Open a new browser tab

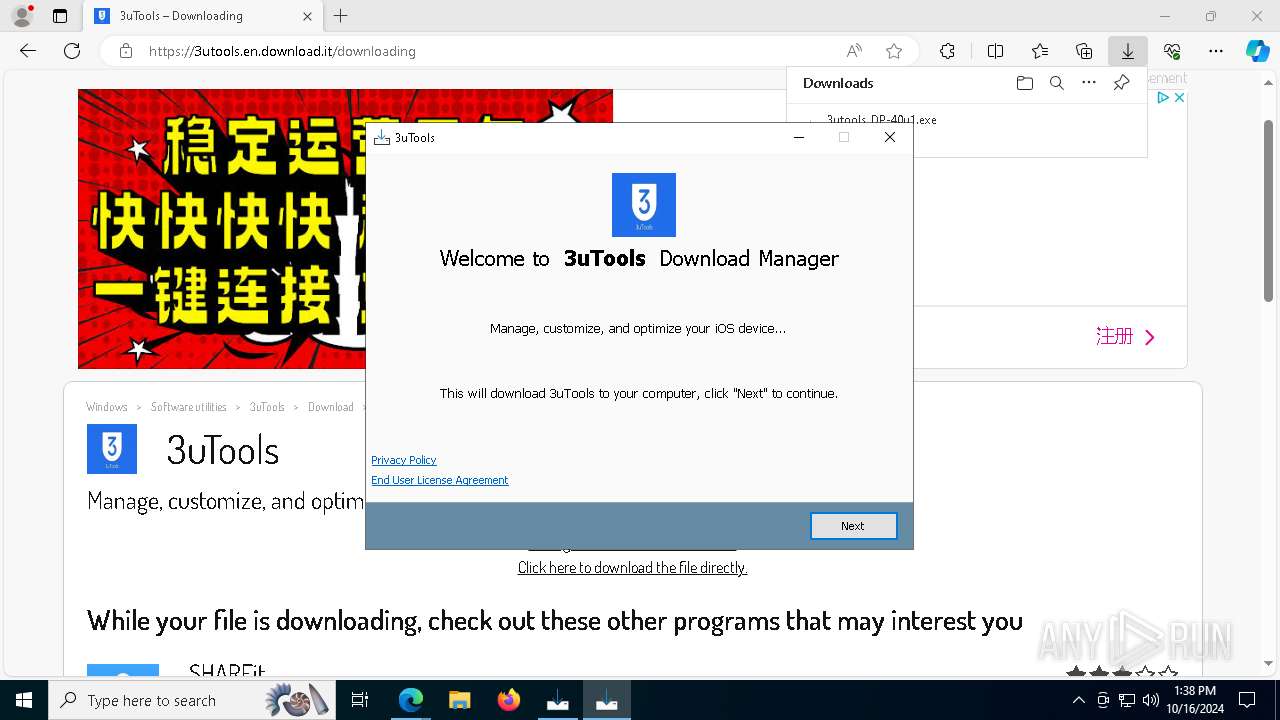pos(341,16)
